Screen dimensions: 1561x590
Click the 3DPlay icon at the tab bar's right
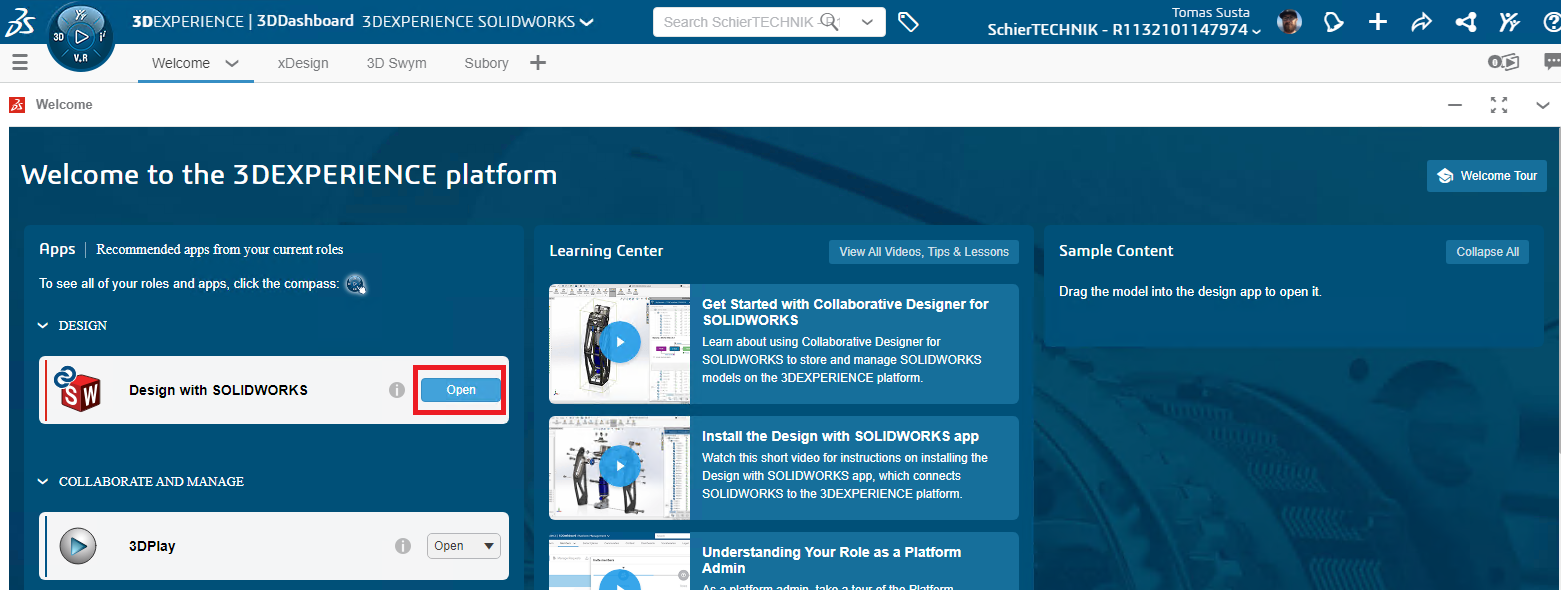point(1503,63)
